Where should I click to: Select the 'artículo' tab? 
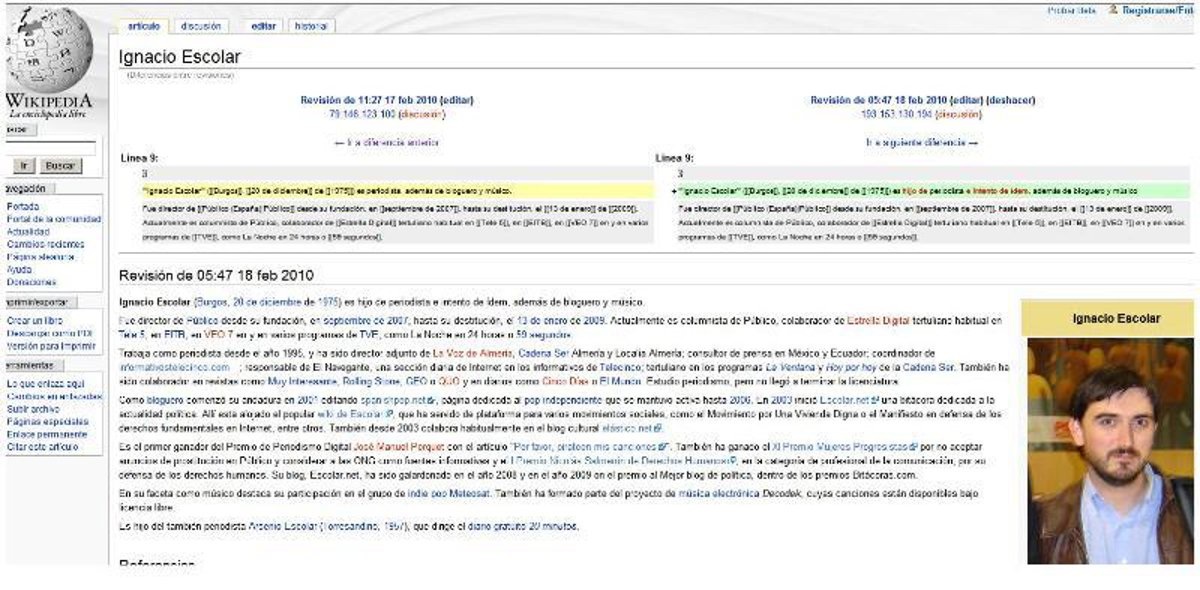pyautogui.click(x=144, y=26)
